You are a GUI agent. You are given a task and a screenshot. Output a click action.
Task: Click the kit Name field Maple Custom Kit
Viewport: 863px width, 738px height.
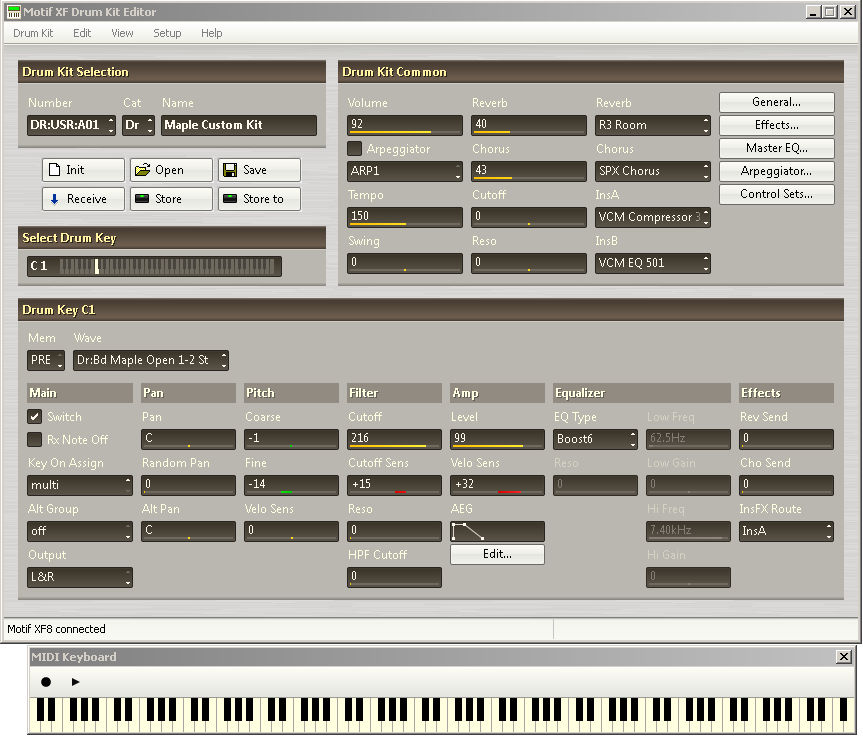tap(239, 125)
